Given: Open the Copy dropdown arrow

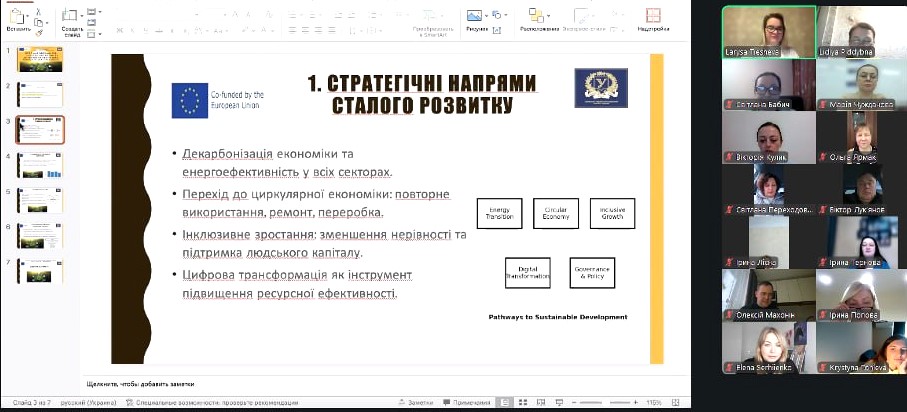Looking at the screenshot, I should click(45, 23).
